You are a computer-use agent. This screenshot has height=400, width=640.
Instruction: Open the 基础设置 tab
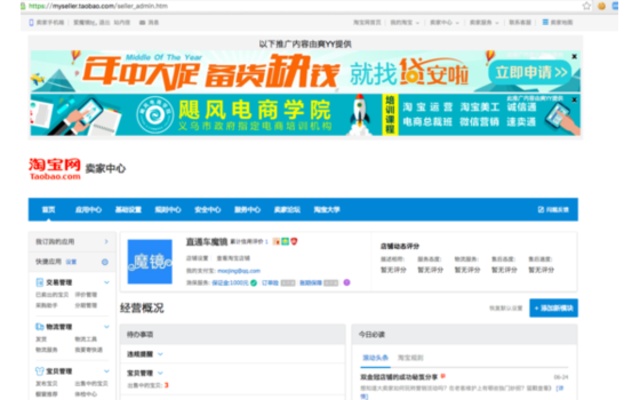[x=128, y=209]
